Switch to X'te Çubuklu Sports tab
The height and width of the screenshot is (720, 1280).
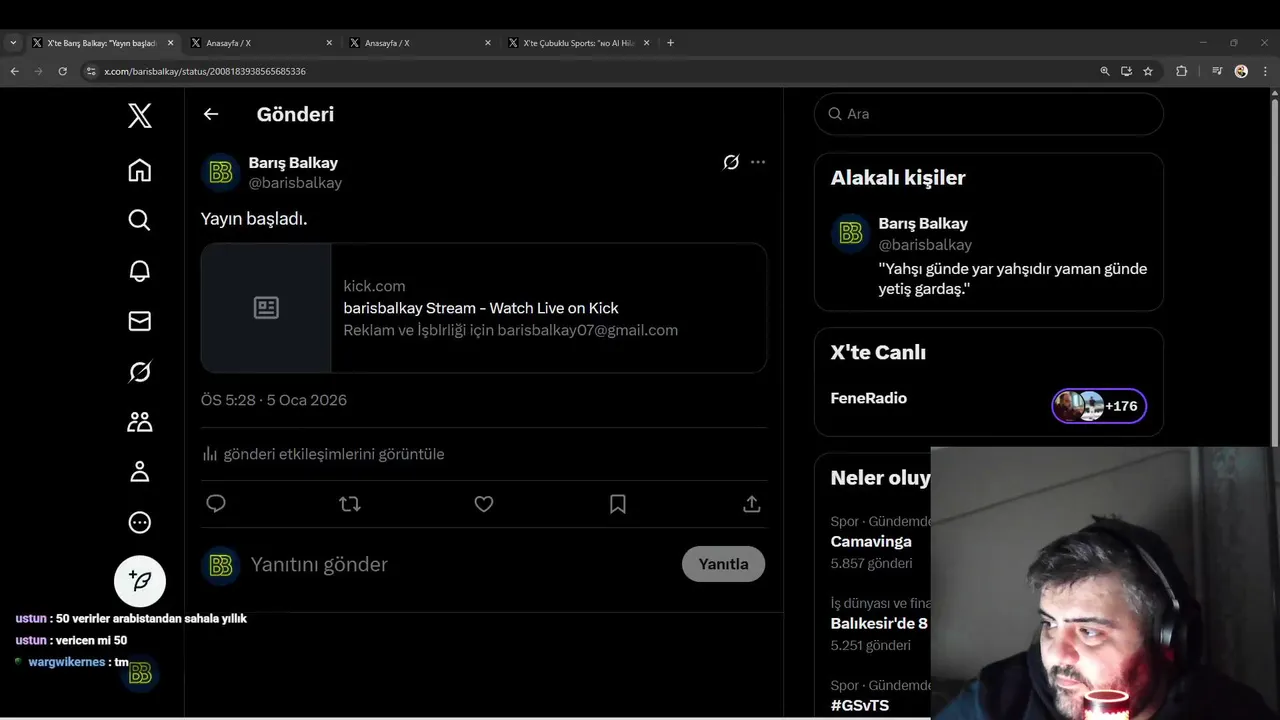click(x=578, y=43)
